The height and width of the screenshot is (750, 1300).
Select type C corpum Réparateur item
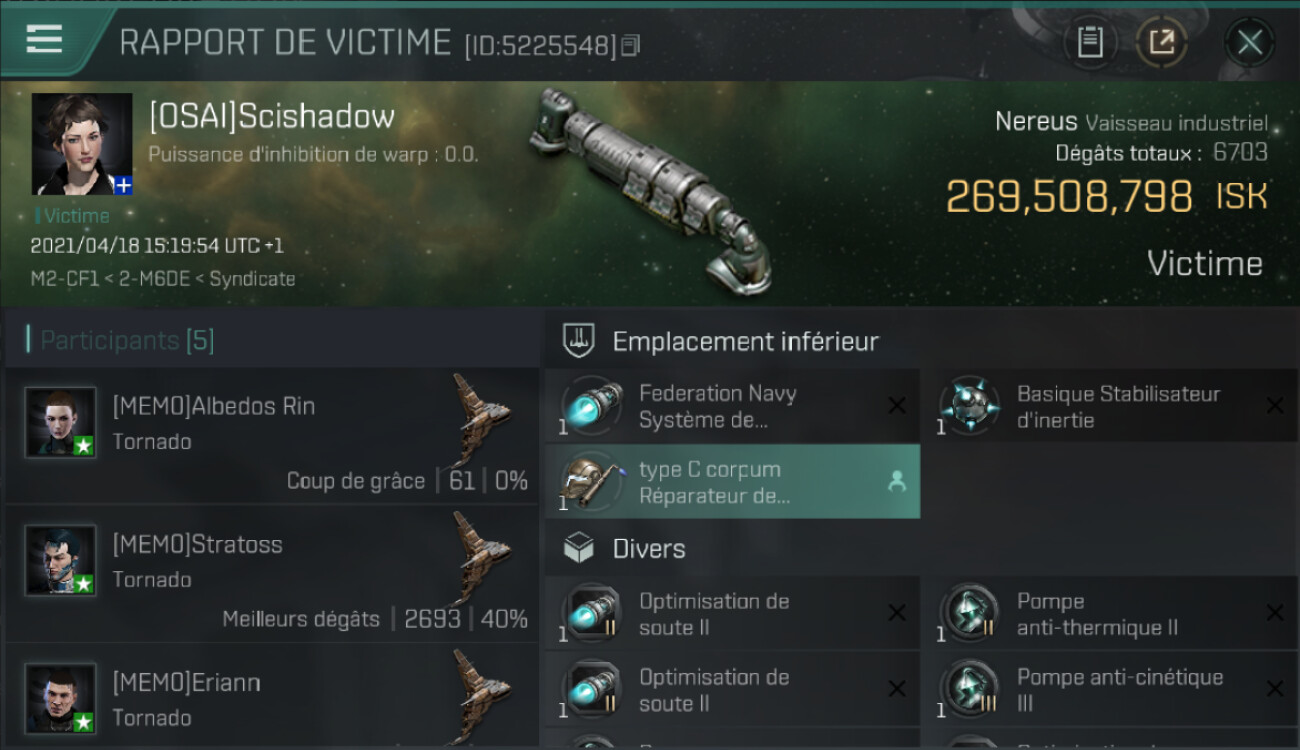[x=732, y=482]
